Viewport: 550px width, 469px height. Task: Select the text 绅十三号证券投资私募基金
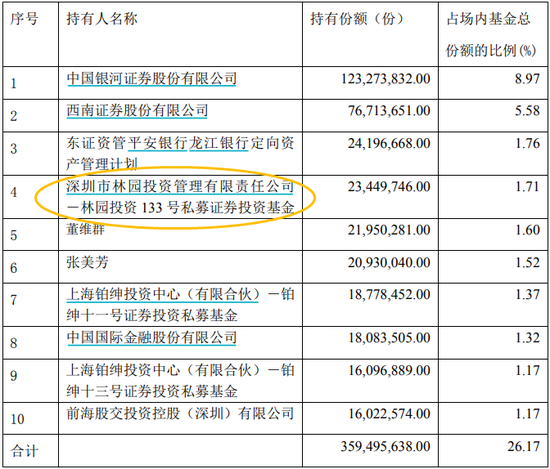(x=152, y=391)
